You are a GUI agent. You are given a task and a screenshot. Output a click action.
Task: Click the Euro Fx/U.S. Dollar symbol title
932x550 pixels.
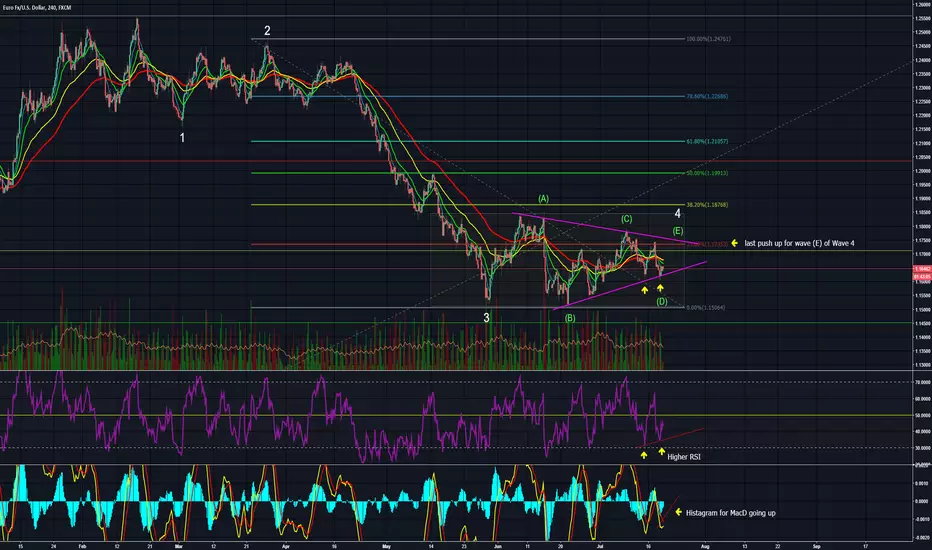pyautogui.click(x=36, y=8)
